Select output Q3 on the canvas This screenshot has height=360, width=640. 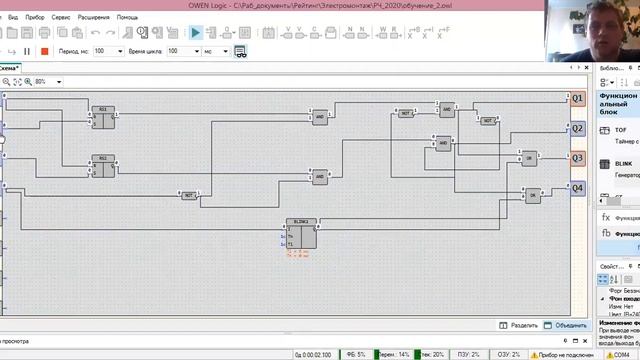click(x=577, y=158)
